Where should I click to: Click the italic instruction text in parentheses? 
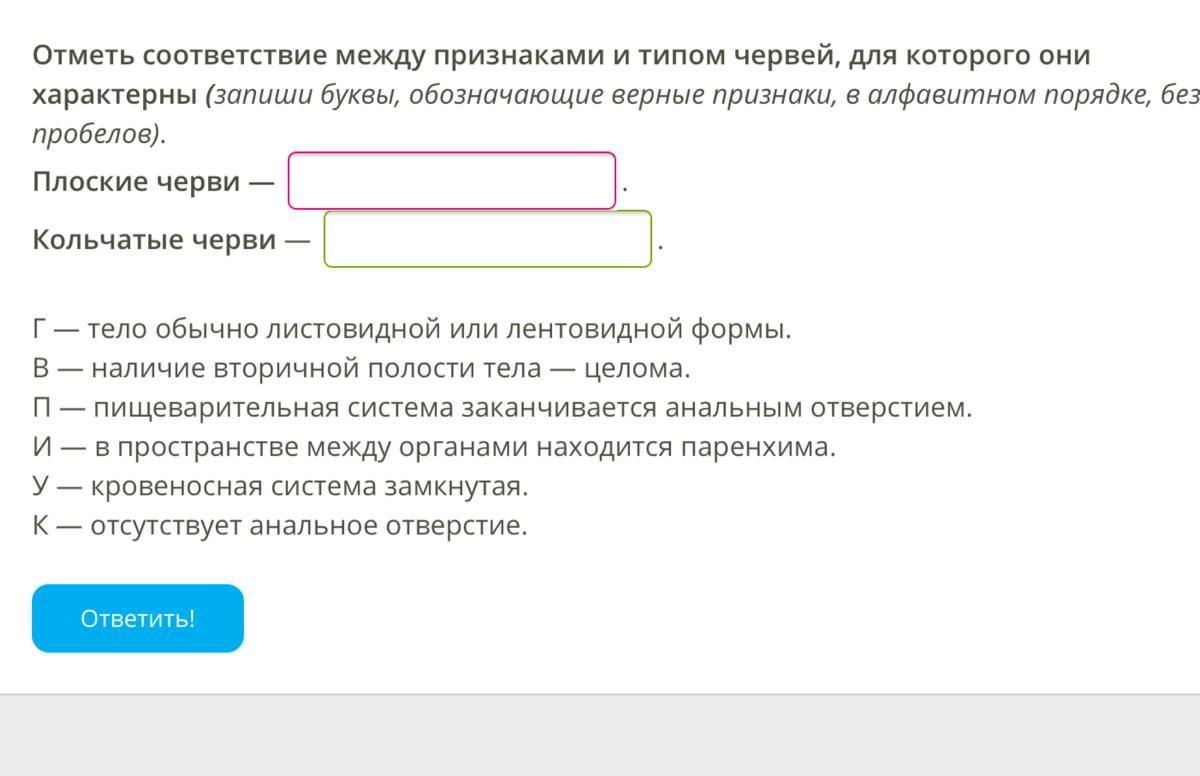(700, 96)
